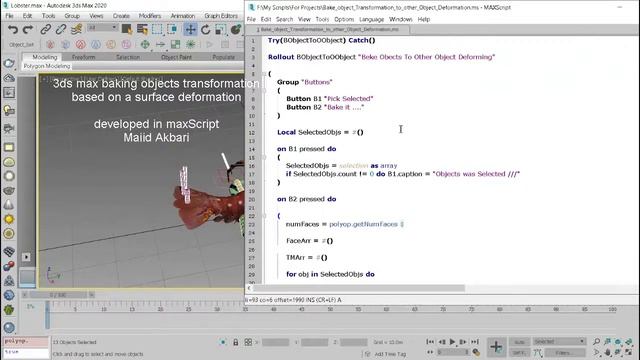The image size is (640, 360).
Task: Activate the Select and Move tool
Action: 190,29
